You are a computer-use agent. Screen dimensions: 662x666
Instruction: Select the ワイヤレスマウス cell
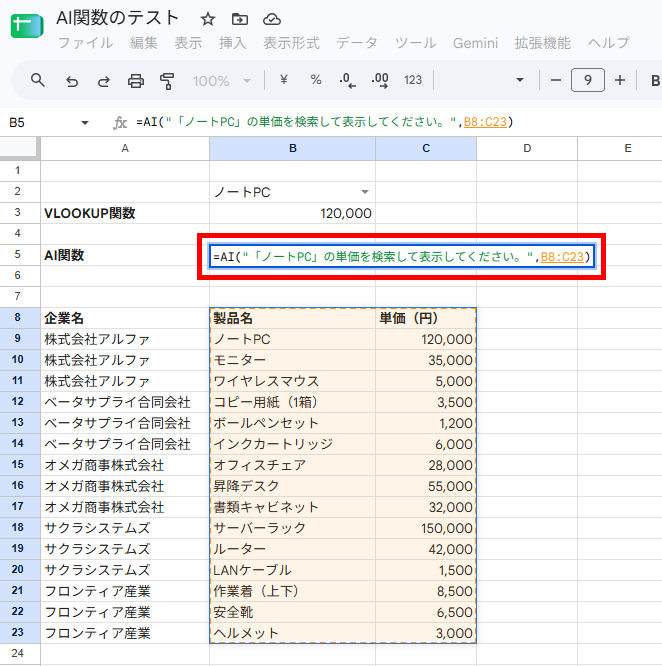pyautogui.click(x=293, y=381)
